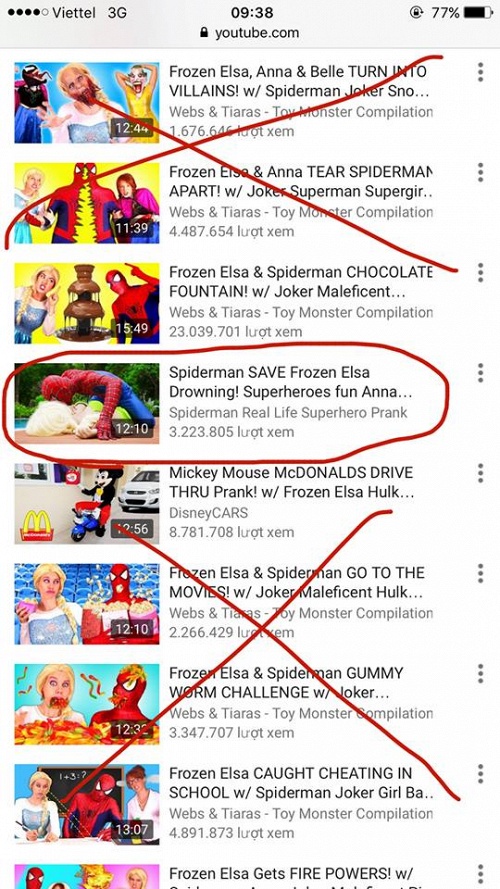
Task: Open three-dot menu for GUMMY WORM CHALLENGE video
Action: coord(480,674)
